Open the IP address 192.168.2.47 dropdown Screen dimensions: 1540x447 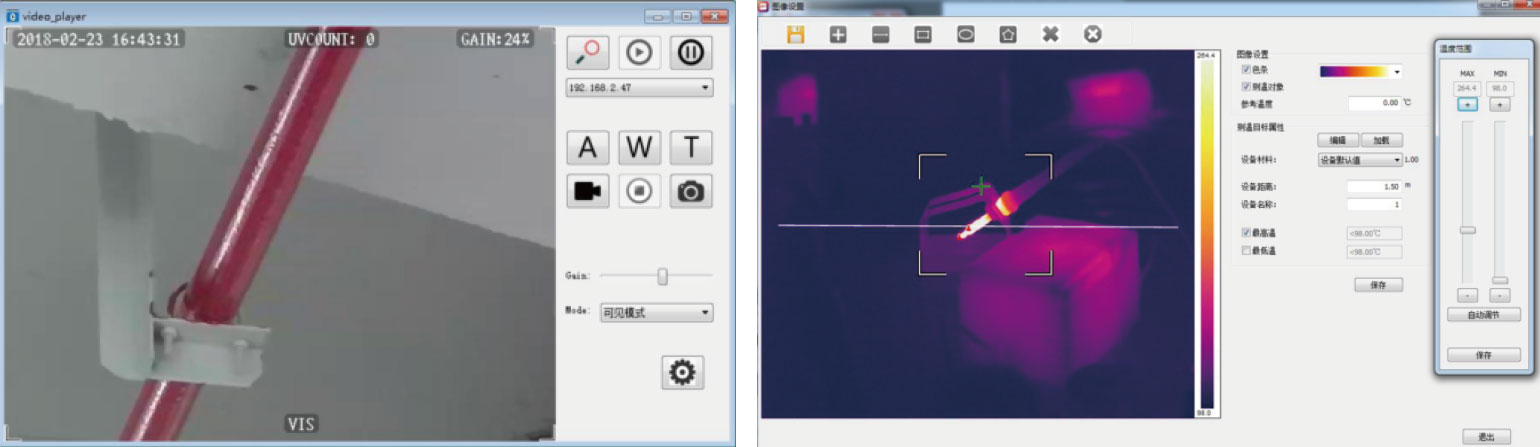[x=639, y=88]
